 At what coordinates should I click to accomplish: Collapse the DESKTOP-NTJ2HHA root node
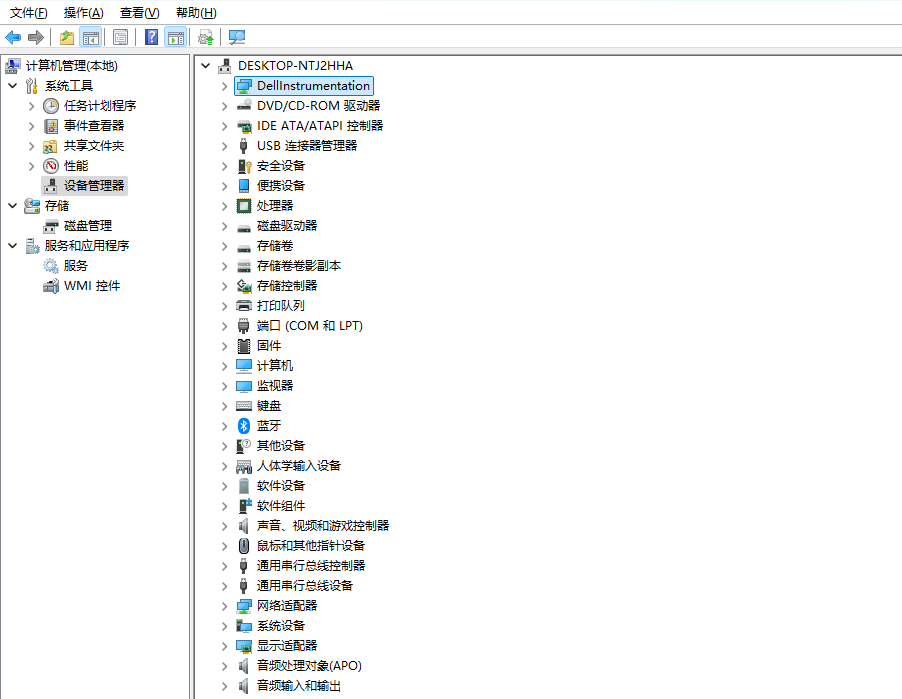(205, 66)
